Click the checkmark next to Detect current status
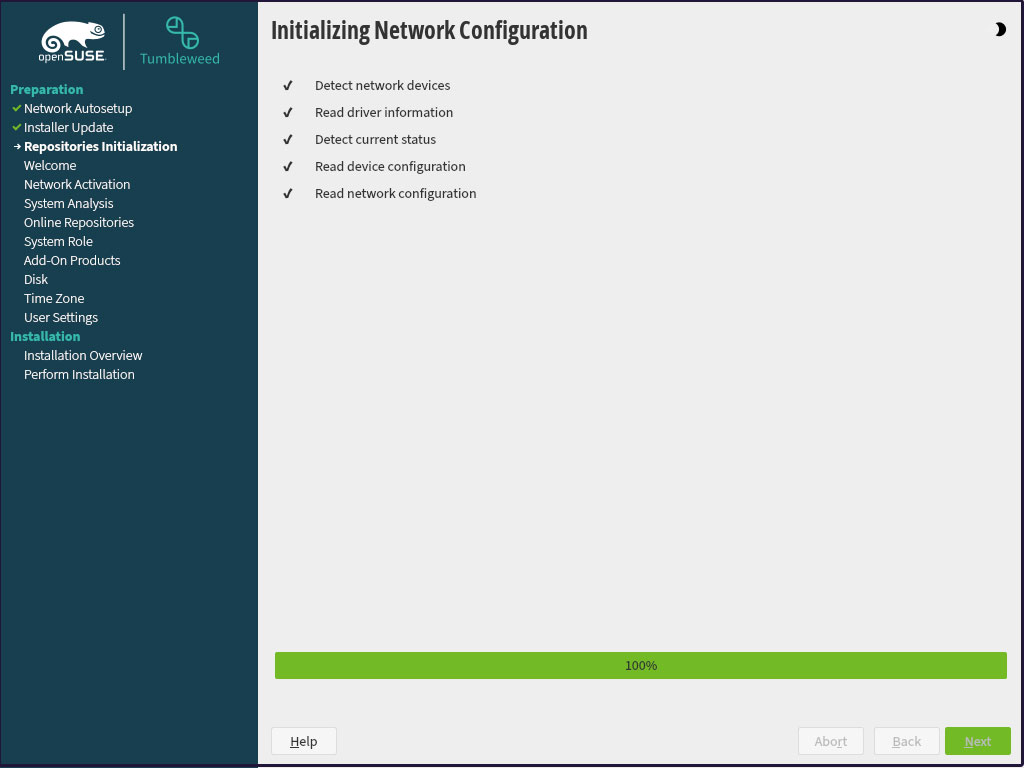This screenshot has width=1024, height=768. coord(287,140)
